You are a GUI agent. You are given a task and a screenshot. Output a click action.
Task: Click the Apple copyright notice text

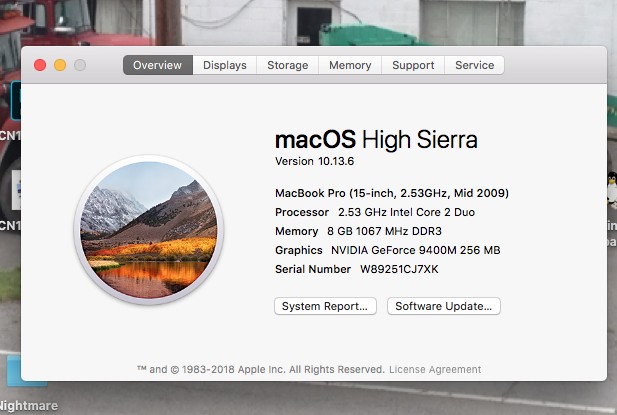coord(261,369)
